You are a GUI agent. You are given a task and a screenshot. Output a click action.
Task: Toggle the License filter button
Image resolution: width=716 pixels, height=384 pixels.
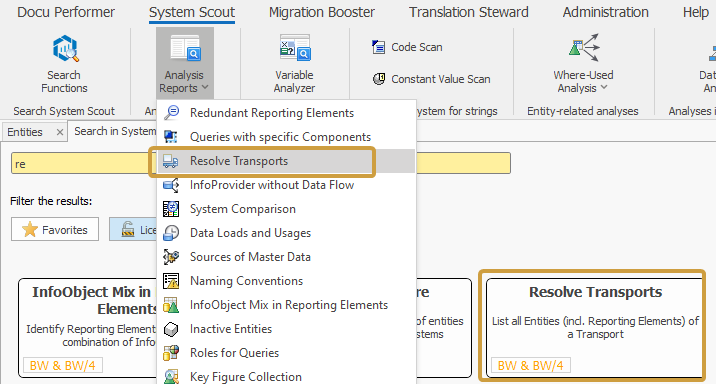(133, 229)
